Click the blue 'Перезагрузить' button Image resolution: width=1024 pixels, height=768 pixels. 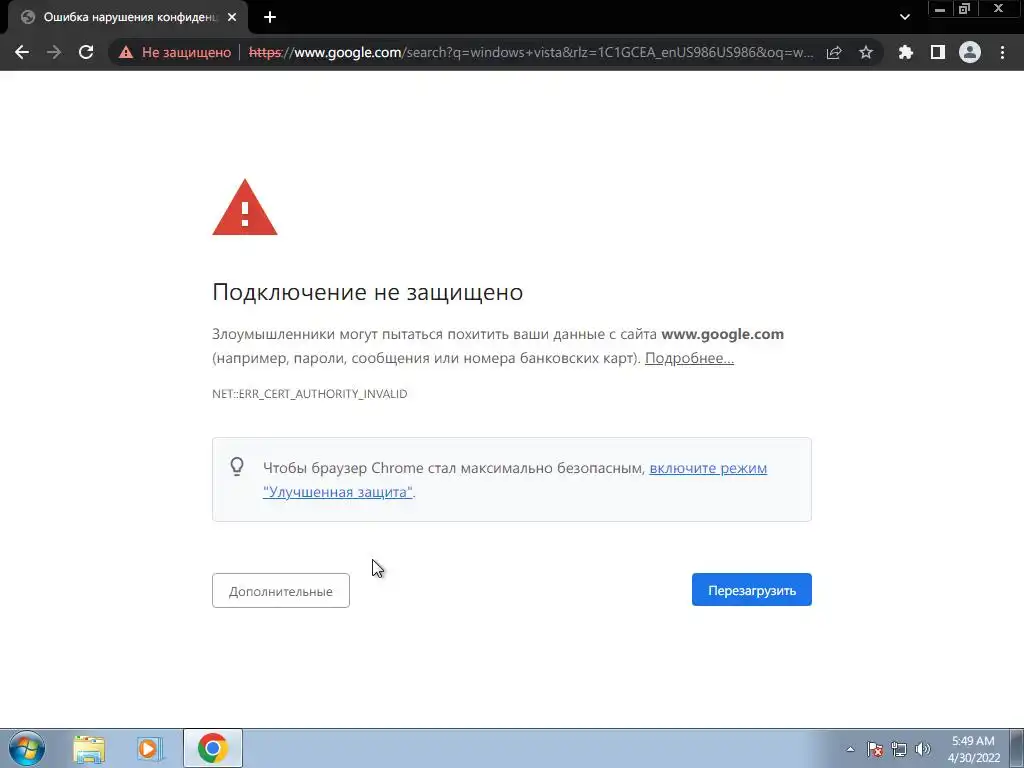[752, 590]
